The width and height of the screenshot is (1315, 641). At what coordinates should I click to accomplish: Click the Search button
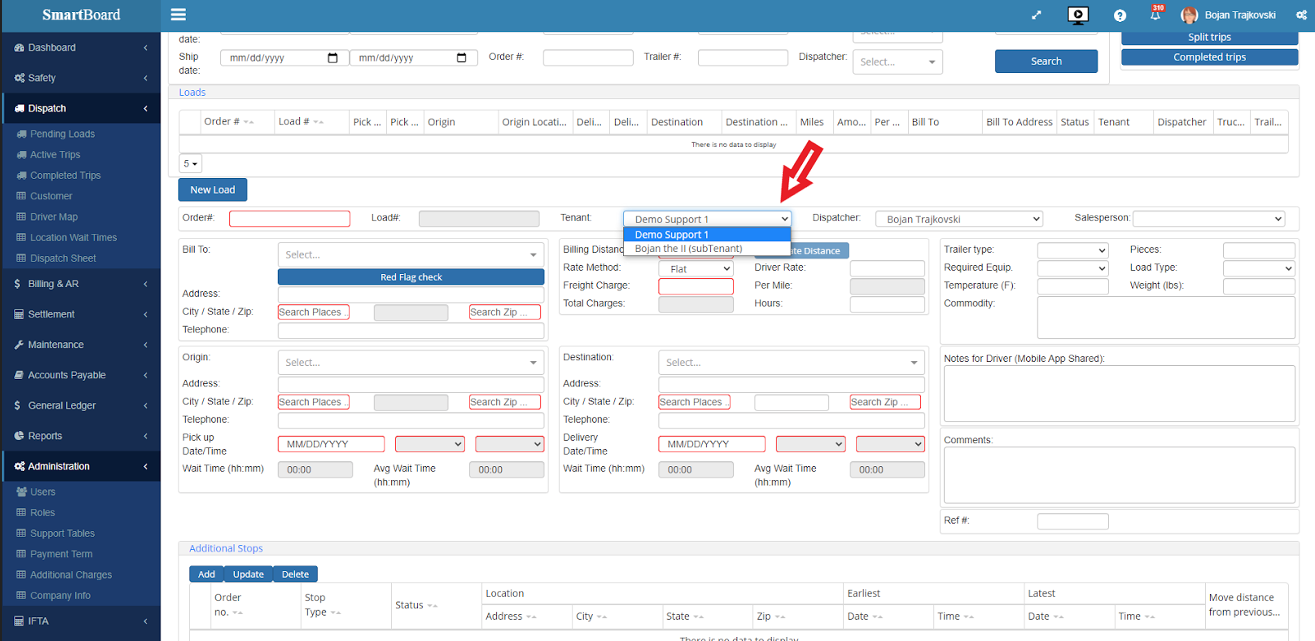coord(1046,61)
